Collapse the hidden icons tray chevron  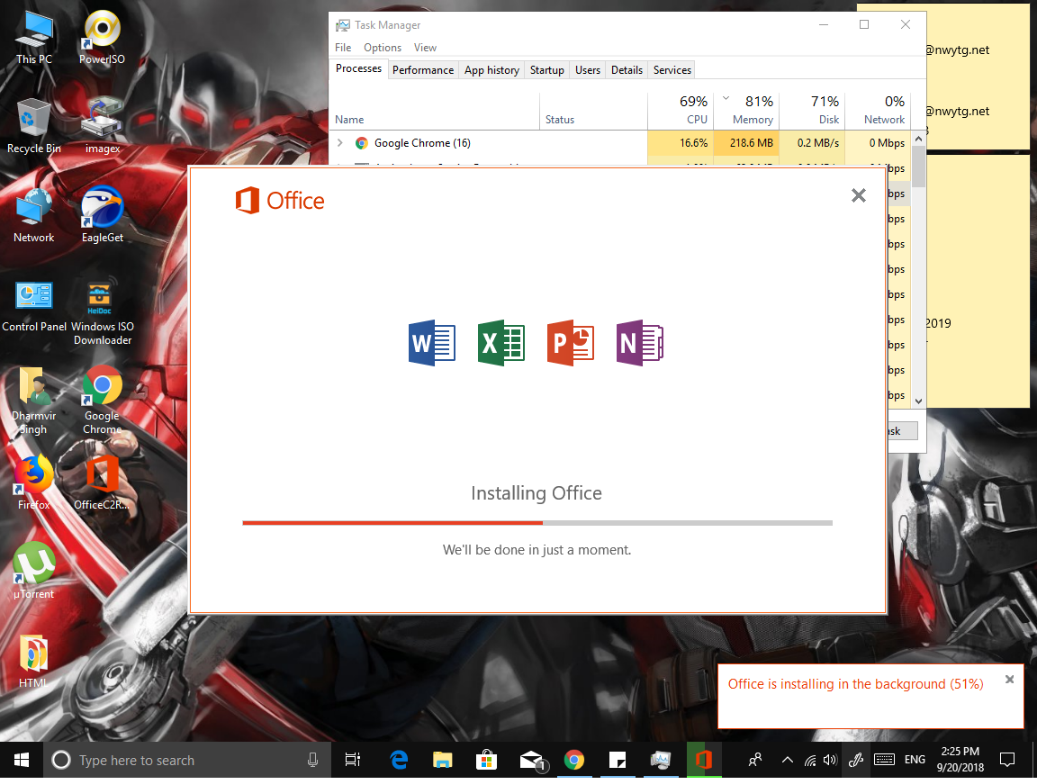pos(787,760)
